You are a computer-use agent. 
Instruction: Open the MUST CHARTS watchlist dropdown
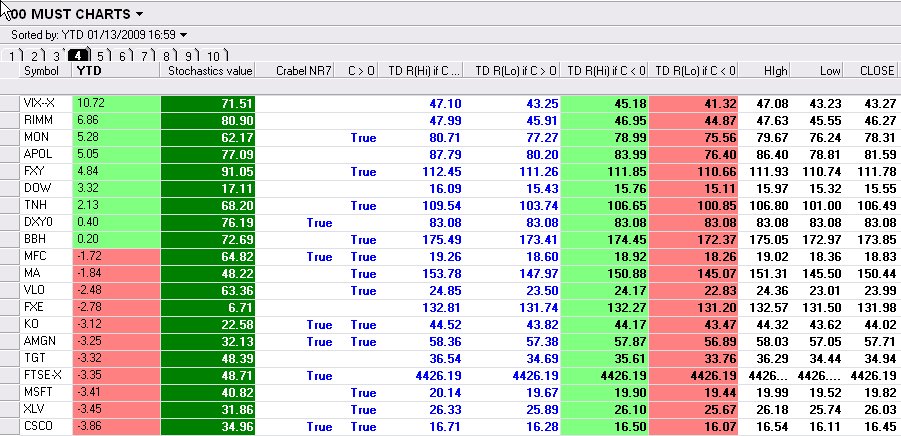[x=138, y=13]
